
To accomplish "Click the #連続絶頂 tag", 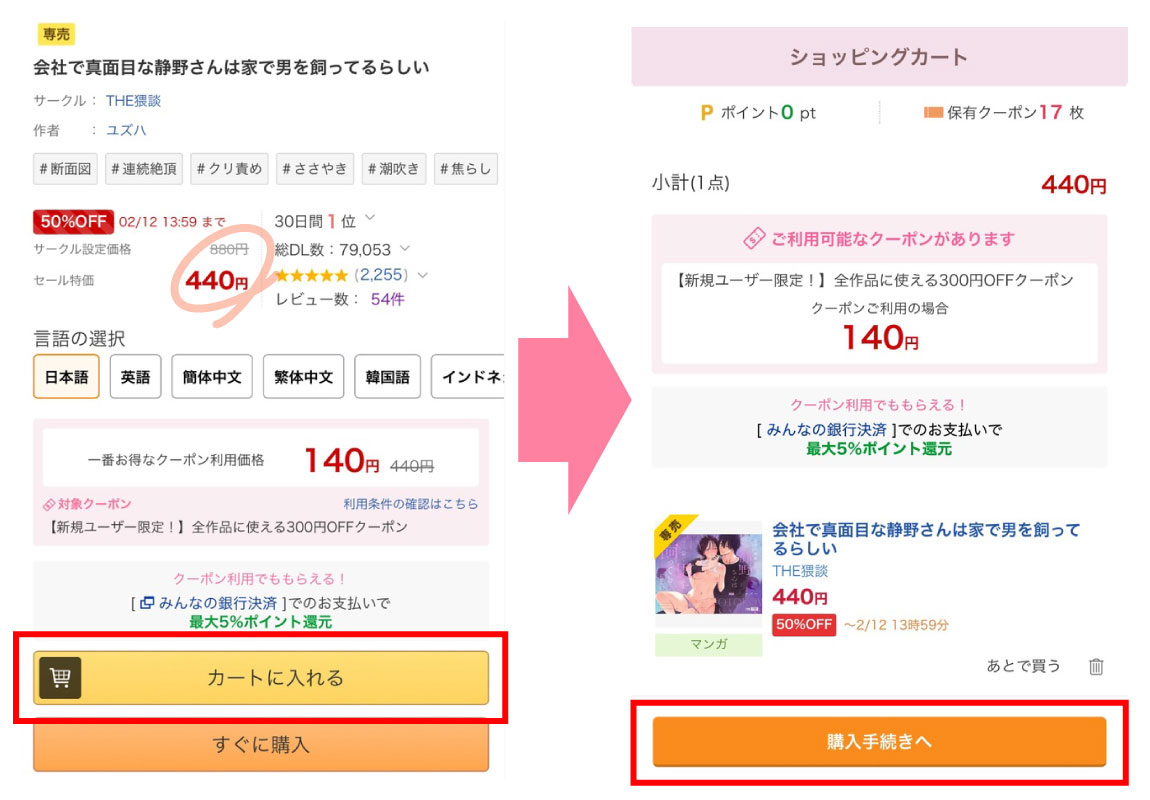I will (144, 169).
